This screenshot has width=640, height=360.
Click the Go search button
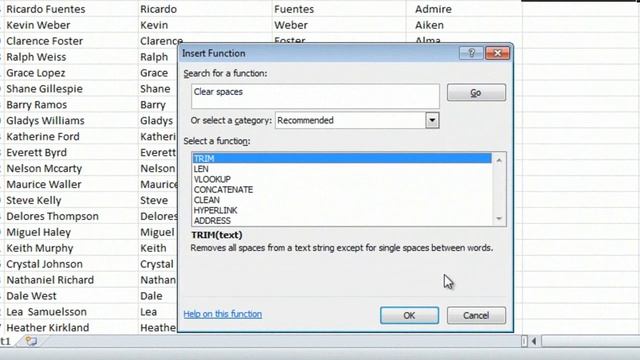tap(476, 93)
